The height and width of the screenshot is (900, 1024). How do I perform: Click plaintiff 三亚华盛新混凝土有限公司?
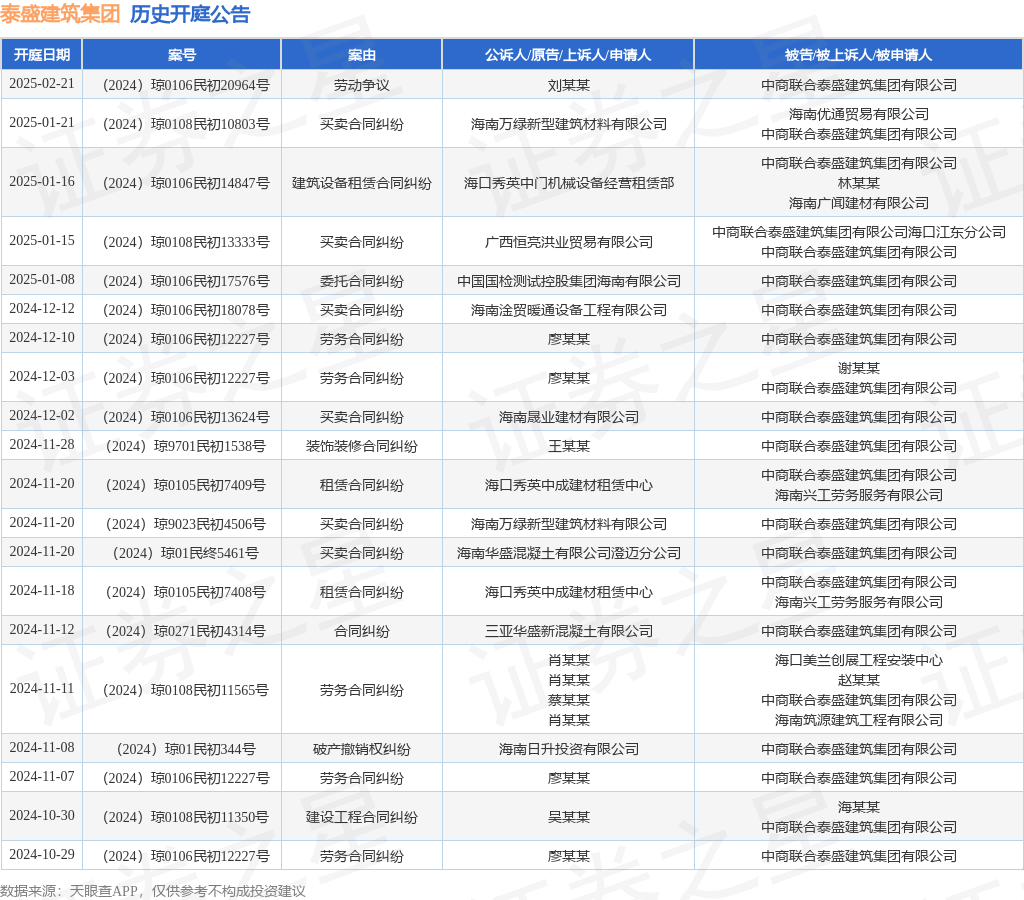coord(568,632)
